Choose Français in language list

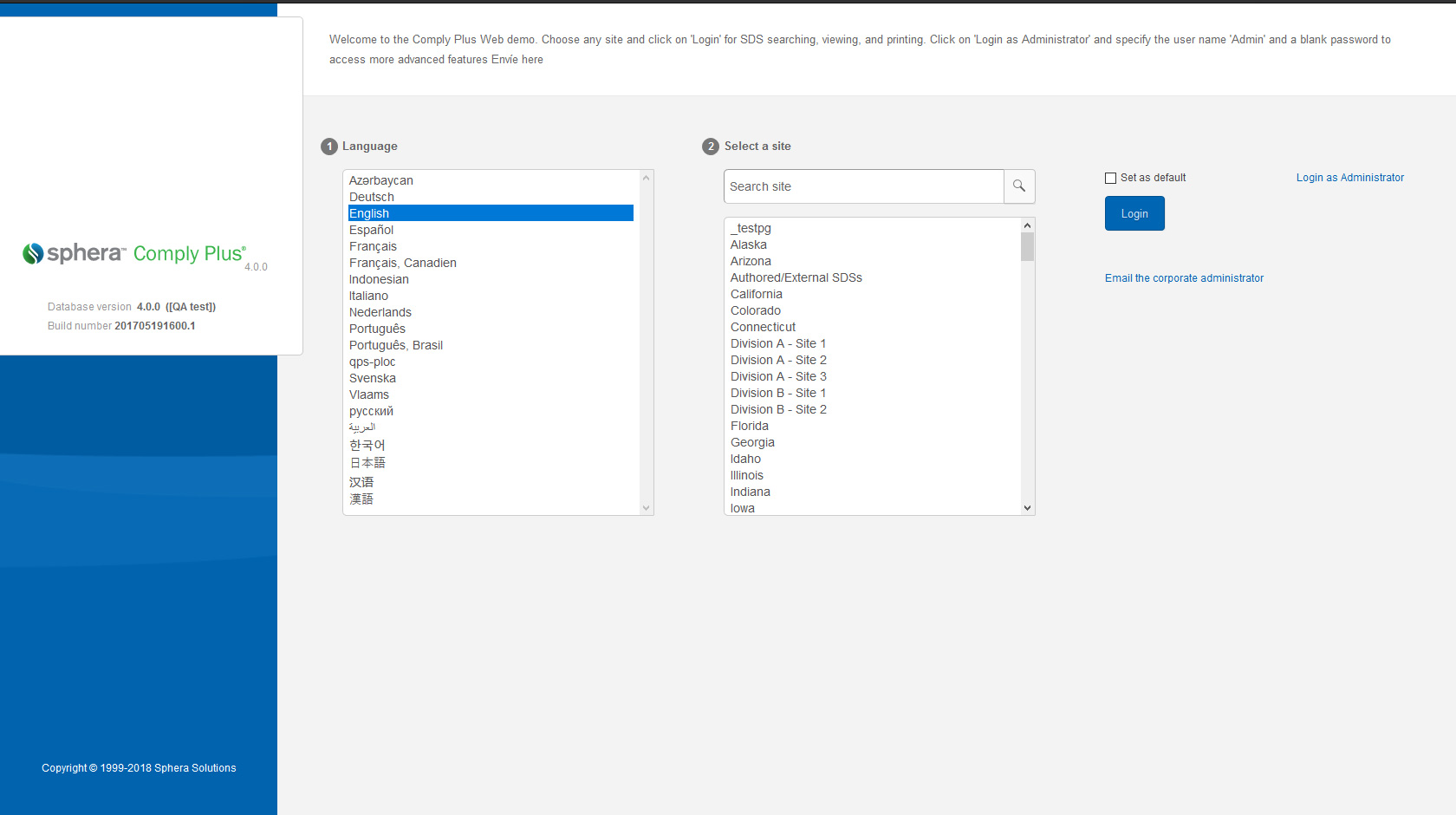click(491, 246)
